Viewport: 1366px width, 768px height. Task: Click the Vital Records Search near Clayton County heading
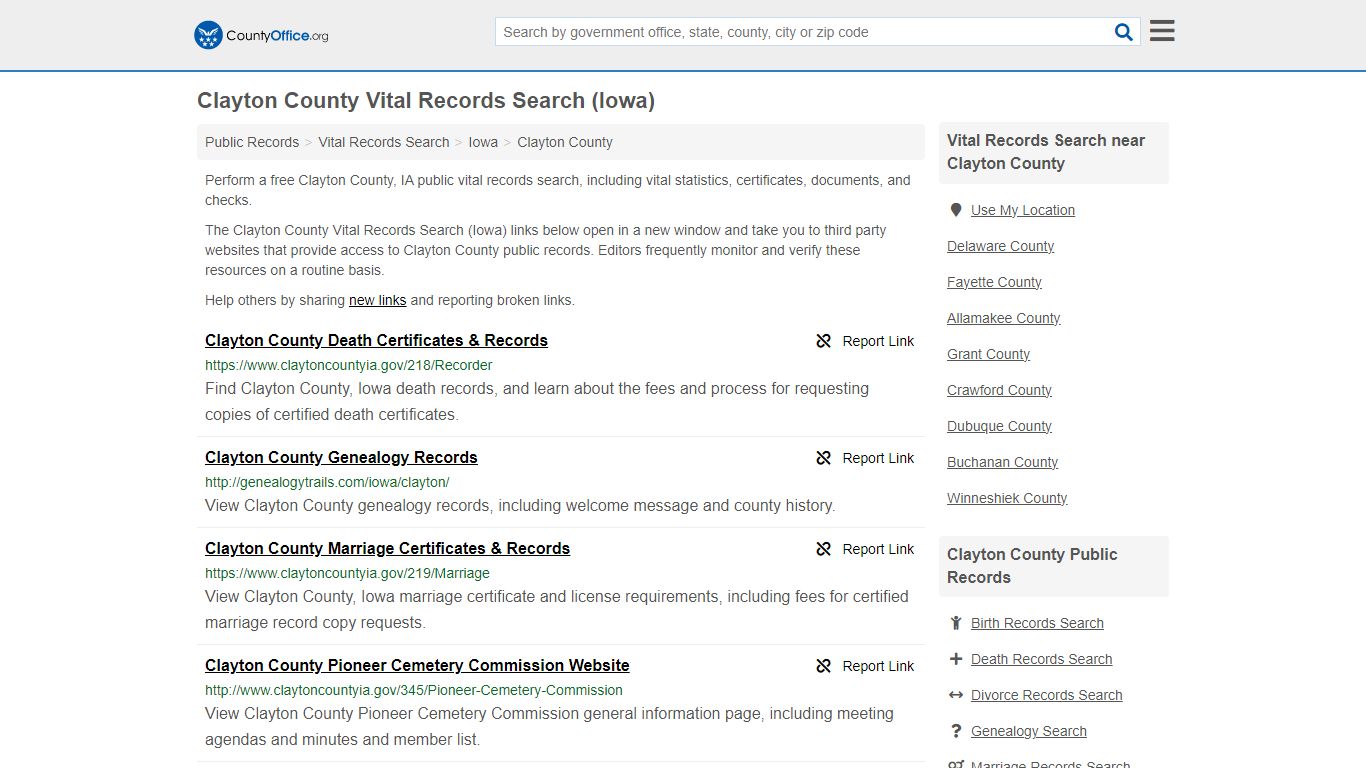pos(1046,152)
